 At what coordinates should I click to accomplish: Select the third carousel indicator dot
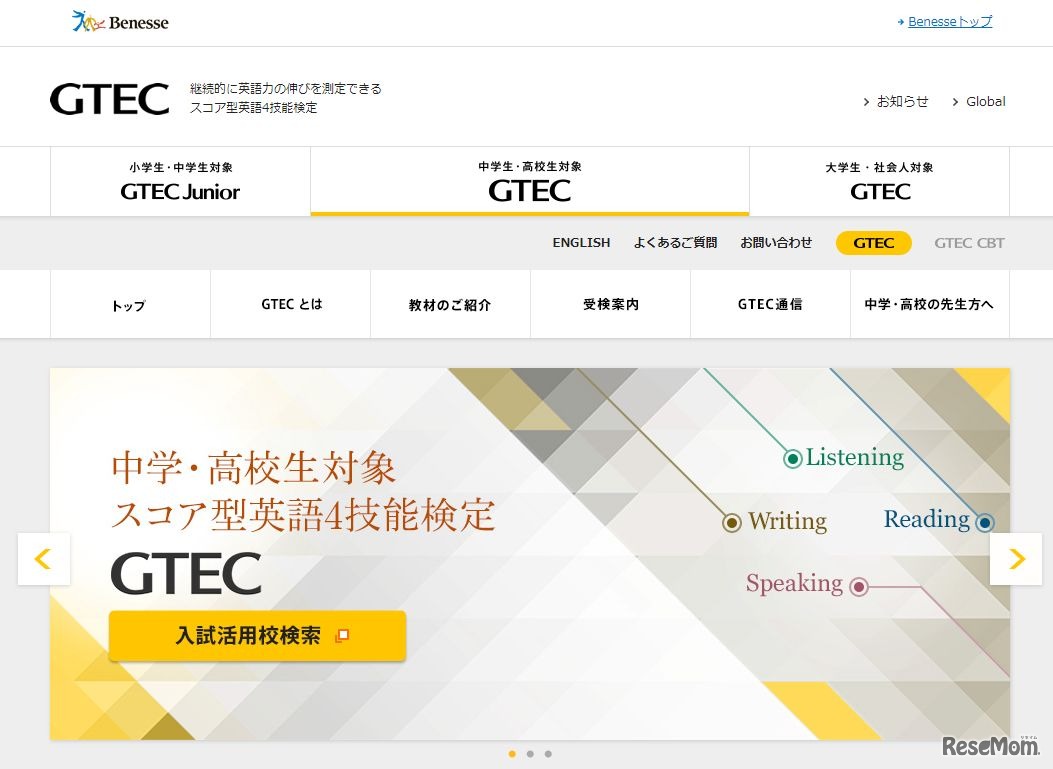coord(547,754)
